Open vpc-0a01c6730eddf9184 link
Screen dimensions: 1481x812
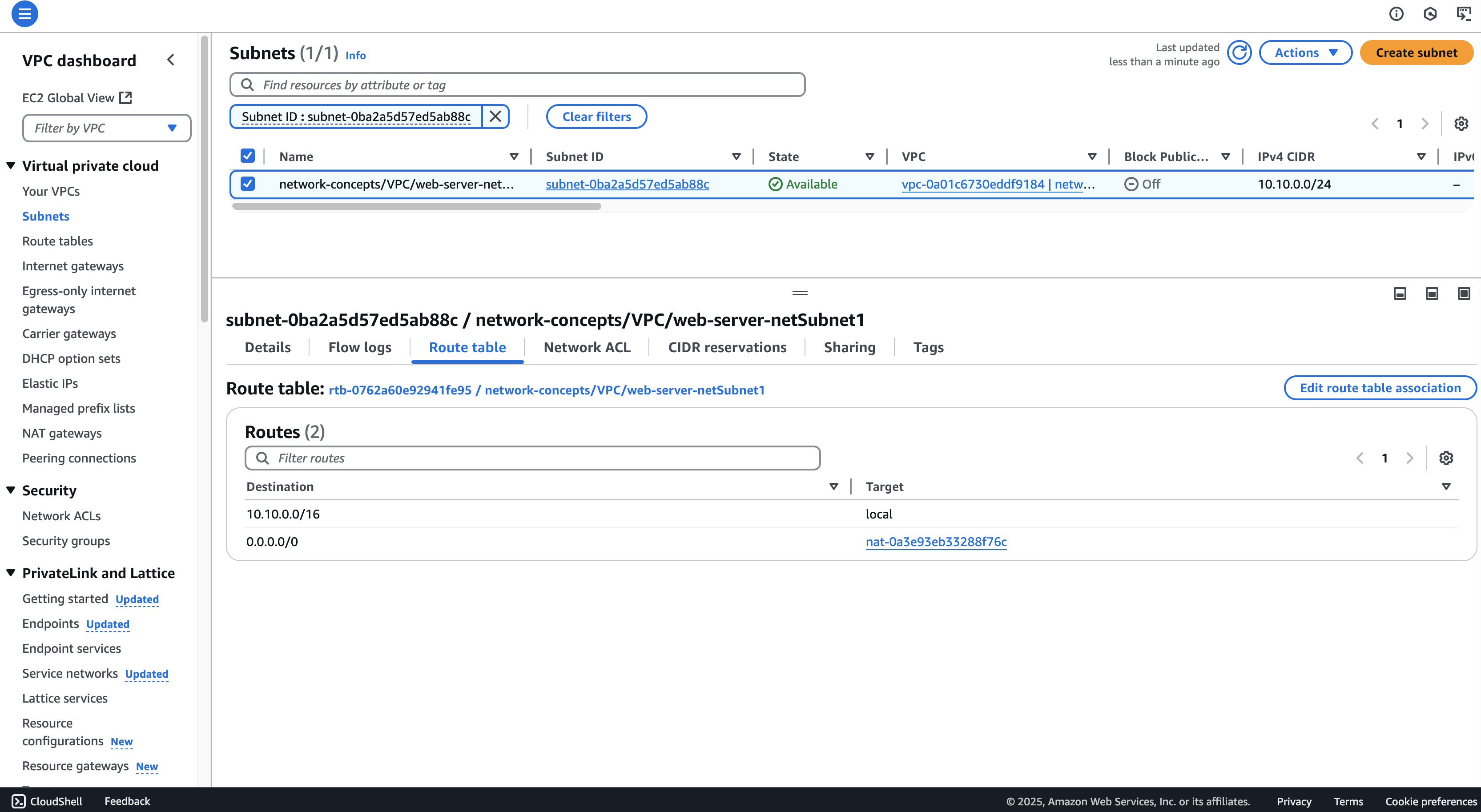click(998, 184)
